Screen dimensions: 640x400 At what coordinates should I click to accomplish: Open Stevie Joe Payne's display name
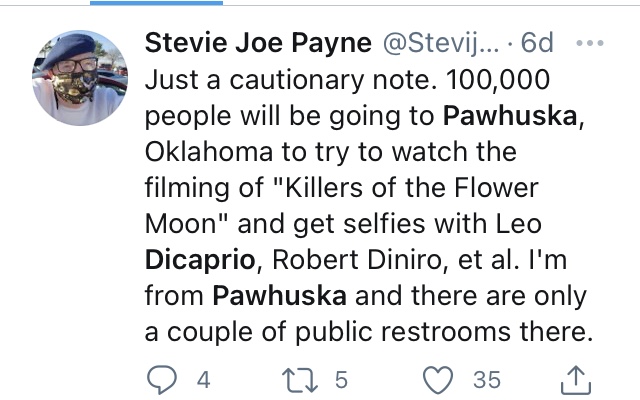[258, 42]
